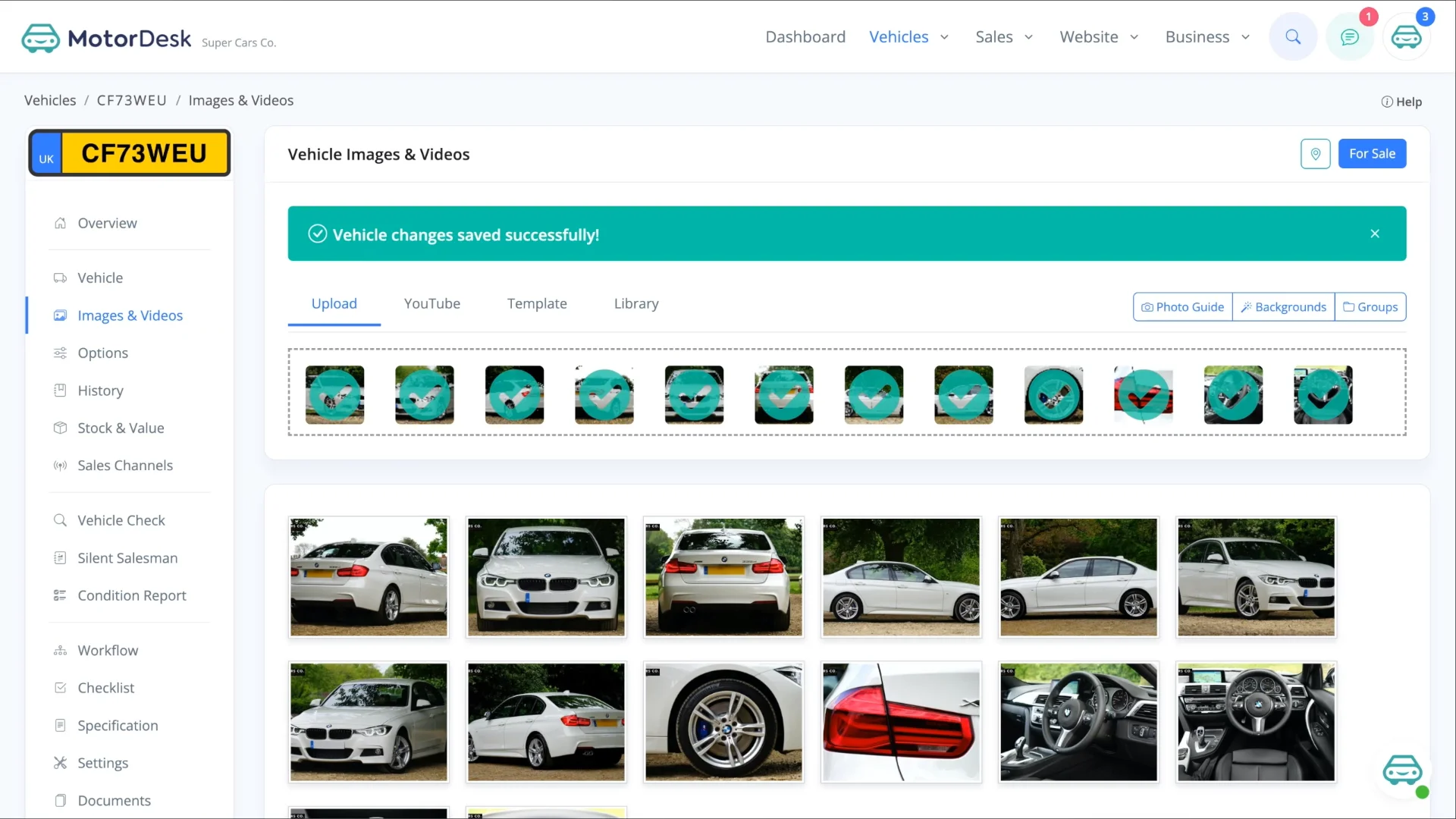Viewport: 1456px width, 819px height.
Task: Open the Dashboard menu item
Action: 805,36
